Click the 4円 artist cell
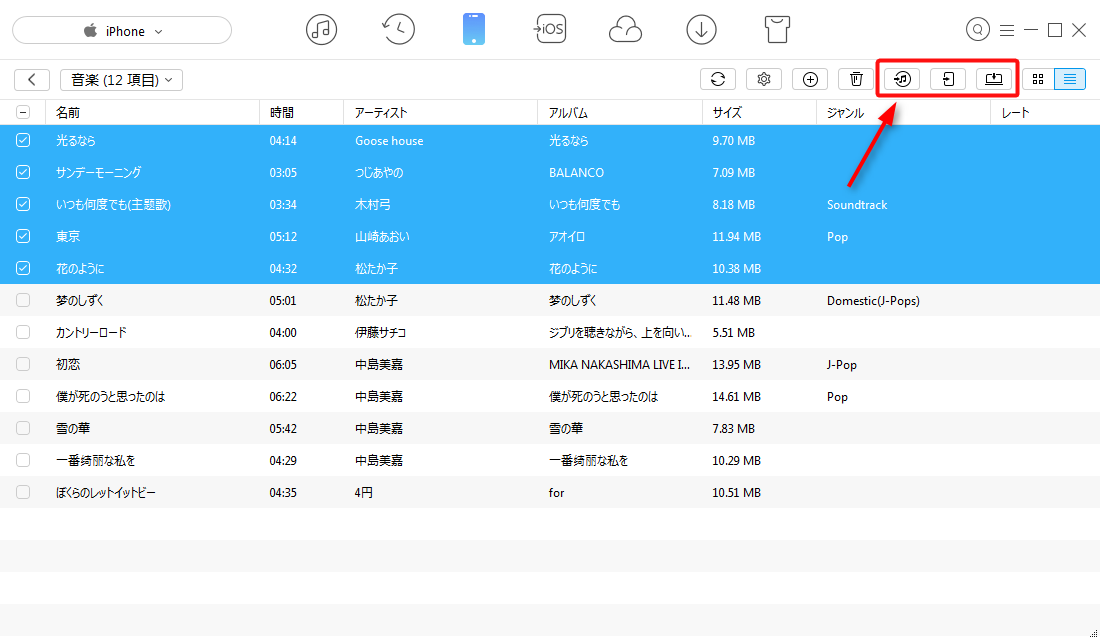Screen dimensions: 1100x640 (363, 493)
